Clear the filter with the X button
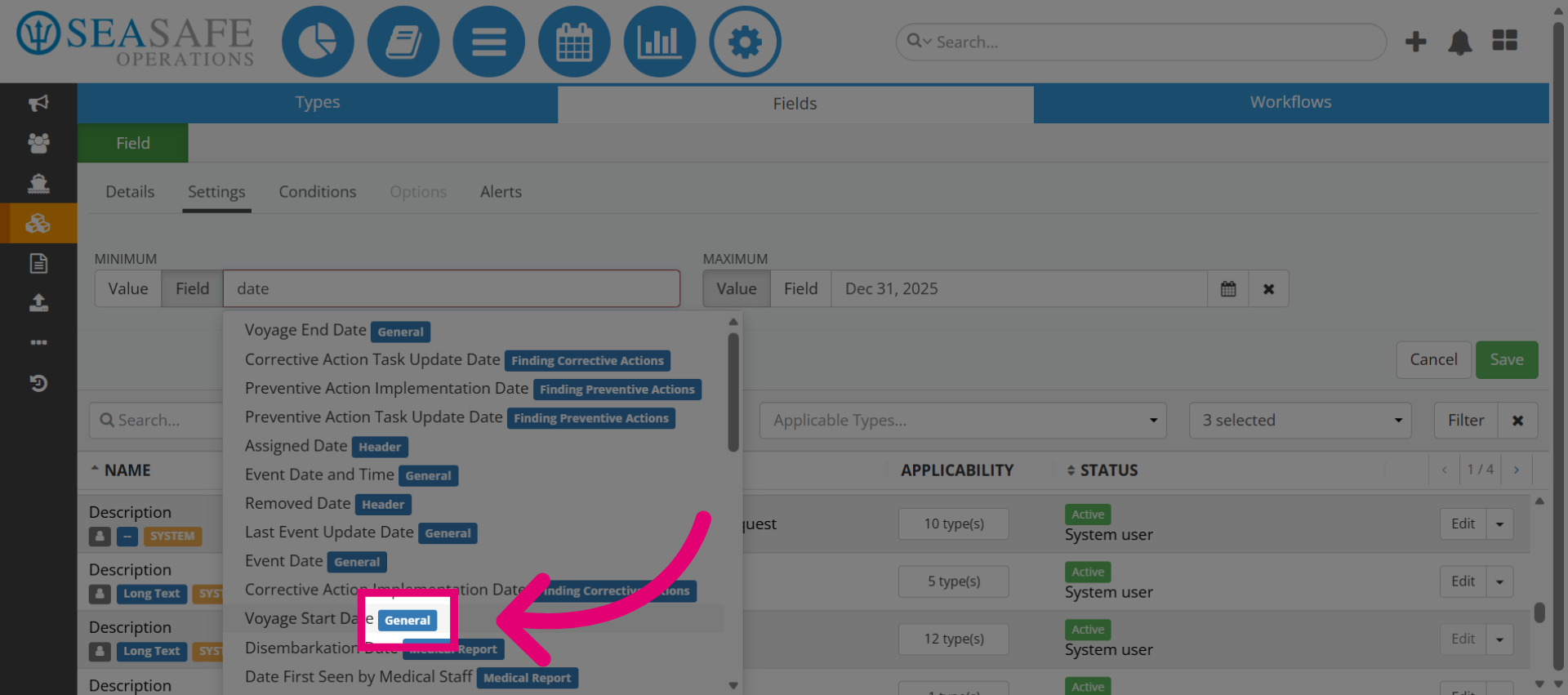 [1517, 421]
